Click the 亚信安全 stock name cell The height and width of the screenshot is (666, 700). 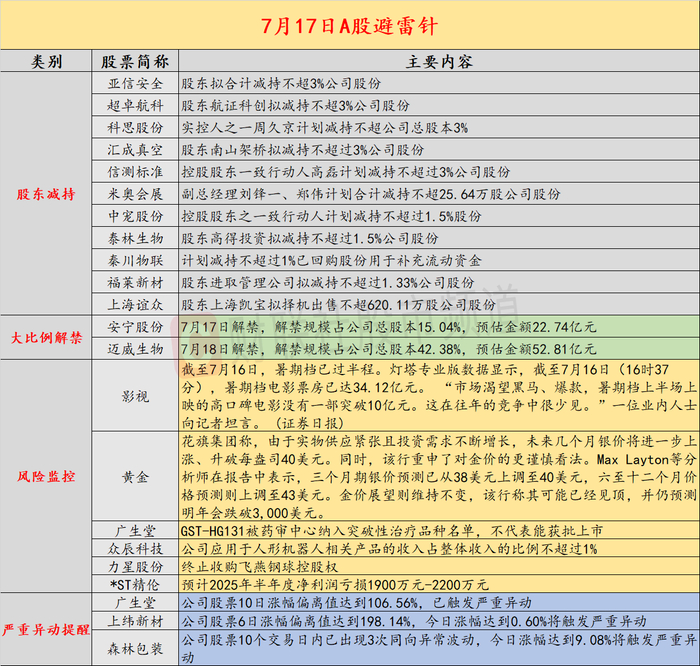tap(135, 83)
